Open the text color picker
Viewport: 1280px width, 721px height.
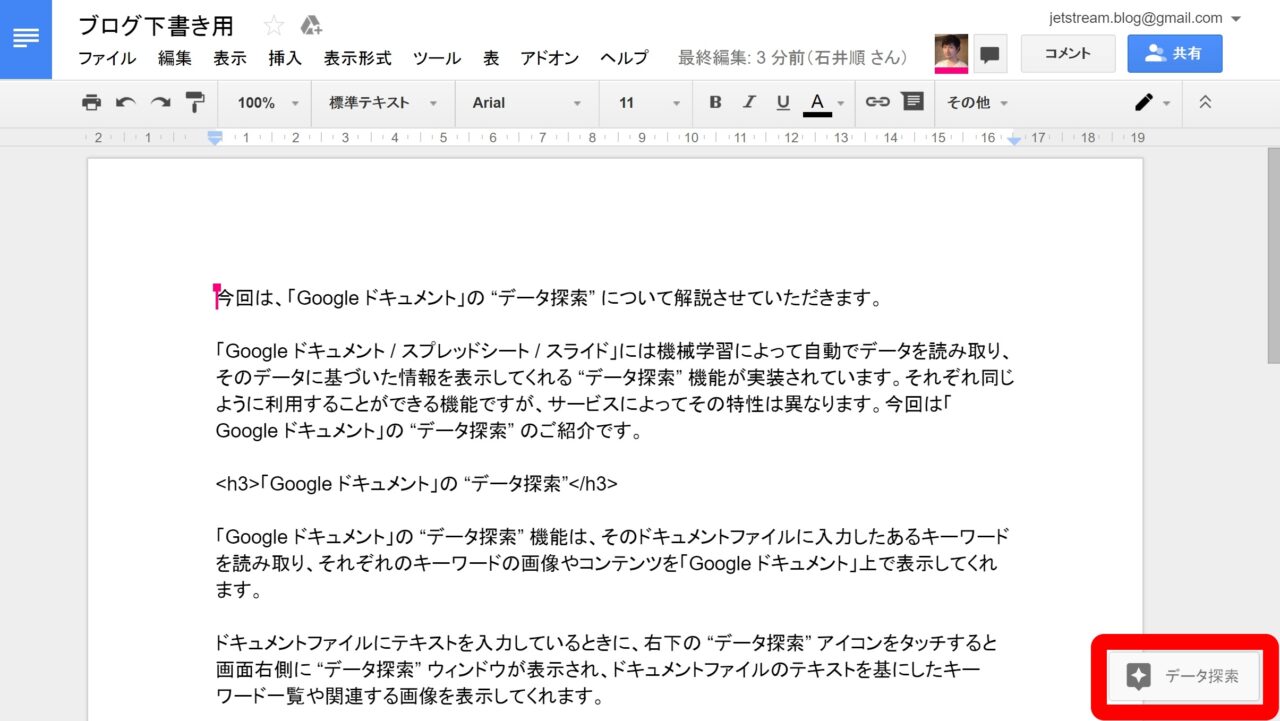(818, 103)
